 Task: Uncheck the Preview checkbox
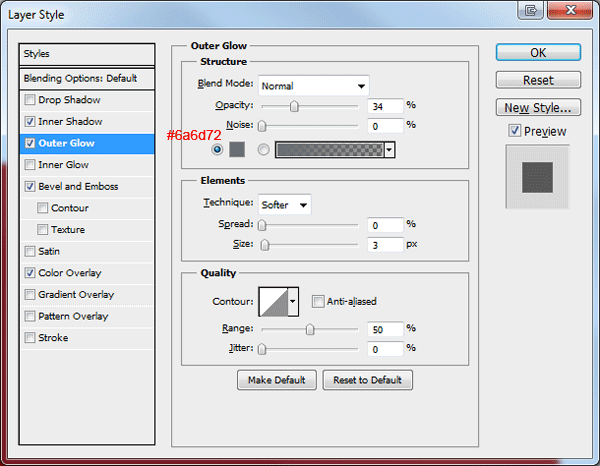[x=514, y=131]
